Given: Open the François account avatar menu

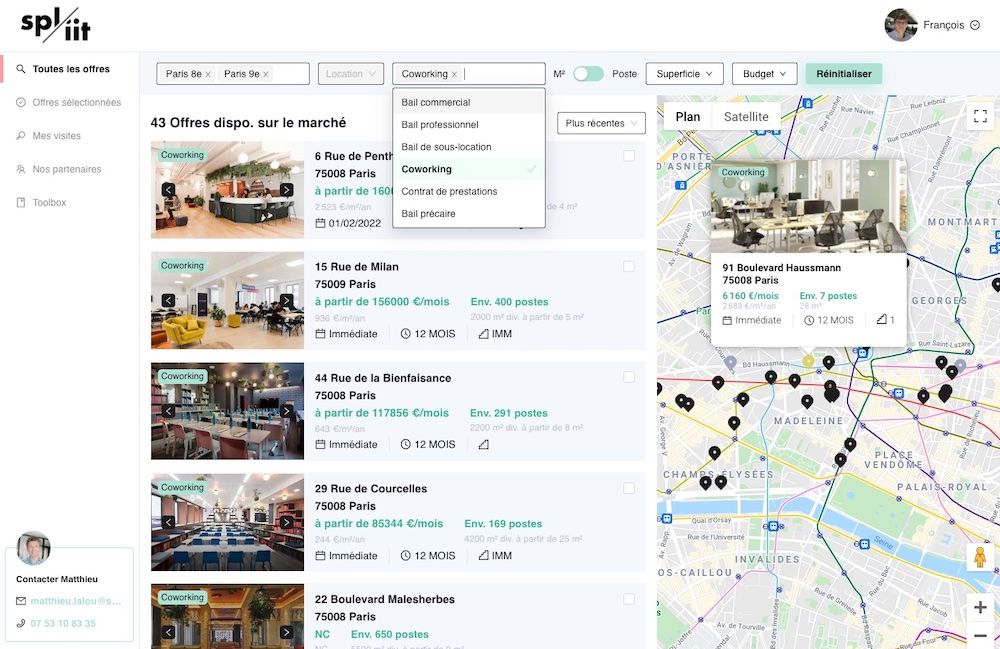Looking at the screenshot, I should (900, 25).
